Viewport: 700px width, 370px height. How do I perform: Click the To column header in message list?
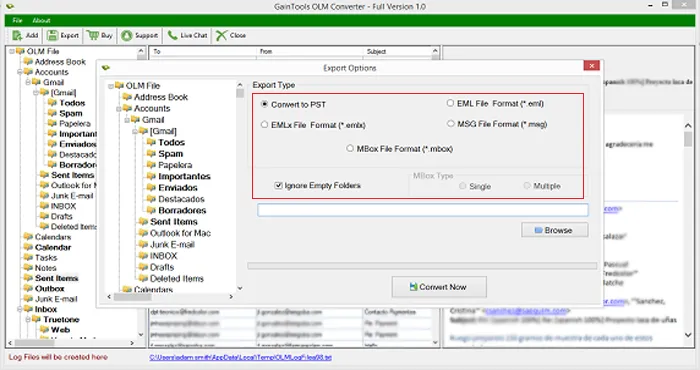203,51
